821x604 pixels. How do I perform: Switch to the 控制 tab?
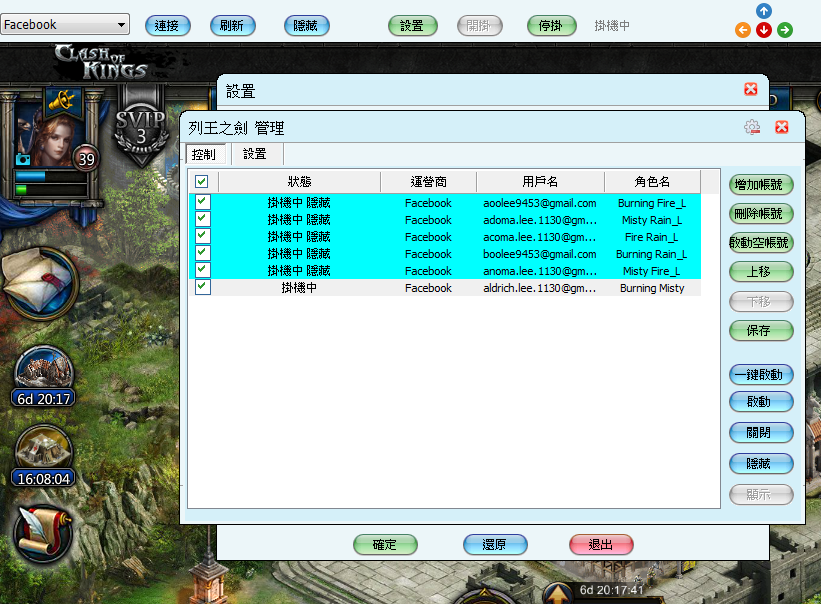[205, 154]
